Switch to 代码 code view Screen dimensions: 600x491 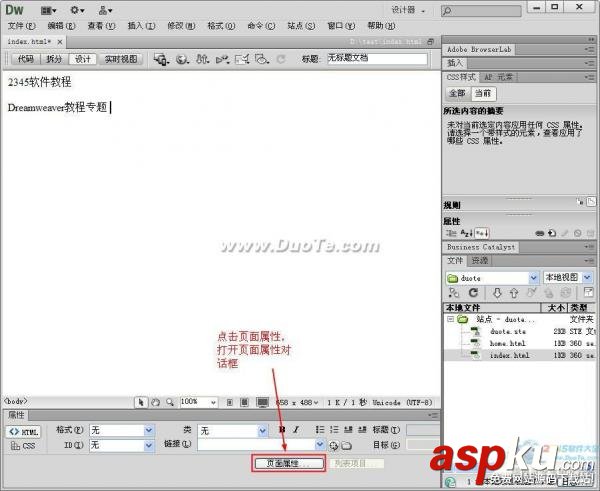[x=26, y=59]
